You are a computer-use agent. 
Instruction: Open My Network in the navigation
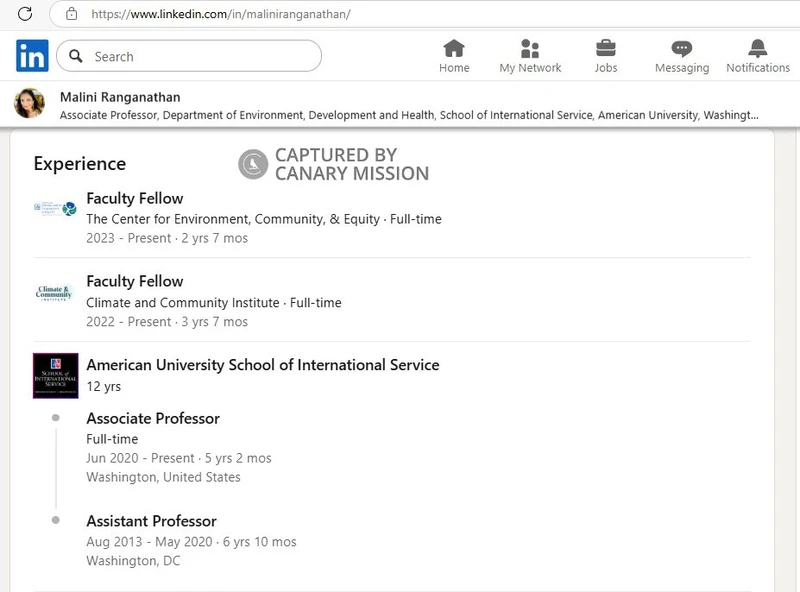pos(530,56)
